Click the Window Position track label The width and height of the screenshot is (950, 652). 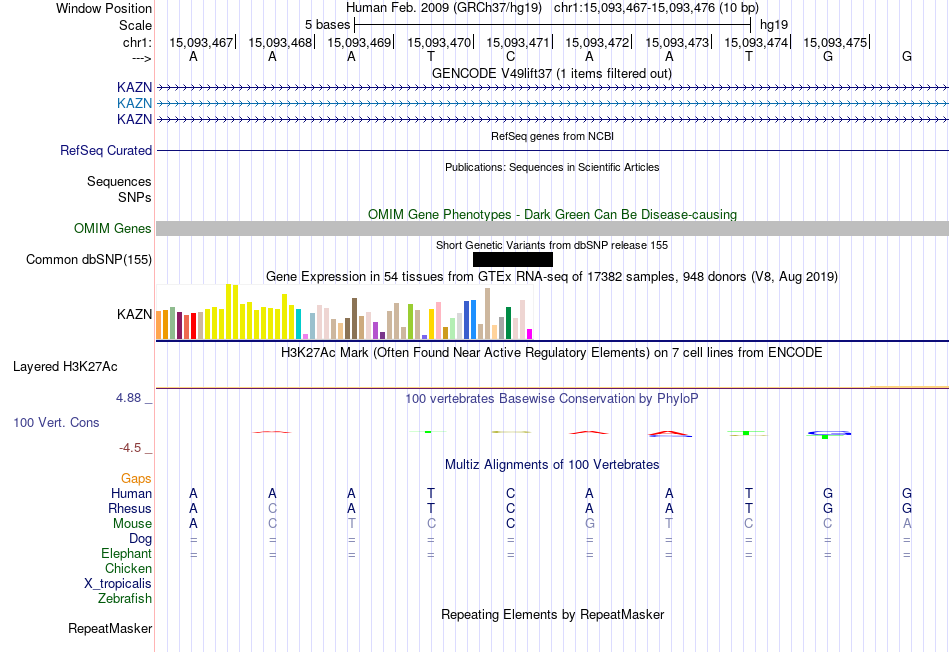tap(104, 8)
